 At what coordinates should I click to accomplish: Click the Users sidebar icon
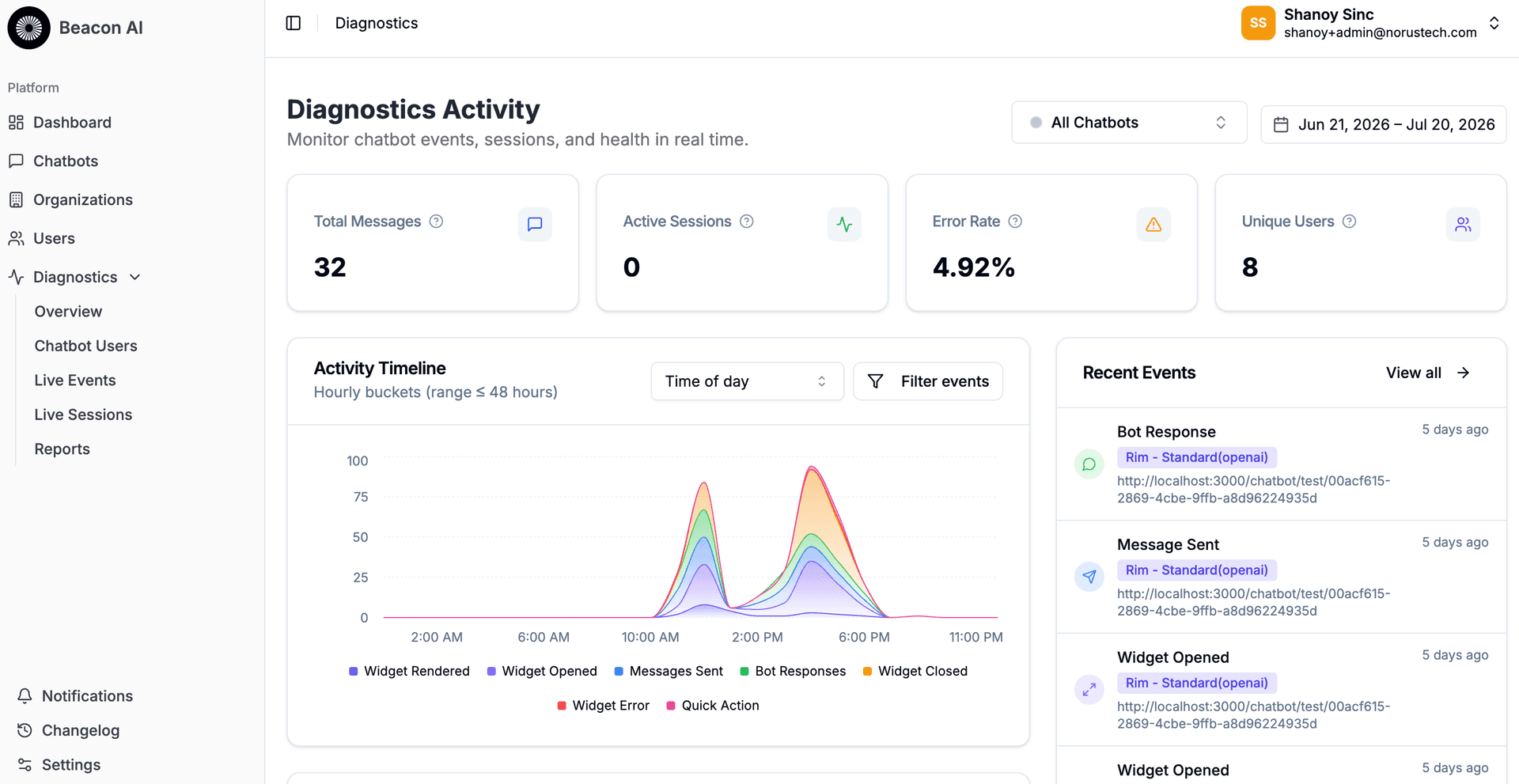click(x=16, y=239)
